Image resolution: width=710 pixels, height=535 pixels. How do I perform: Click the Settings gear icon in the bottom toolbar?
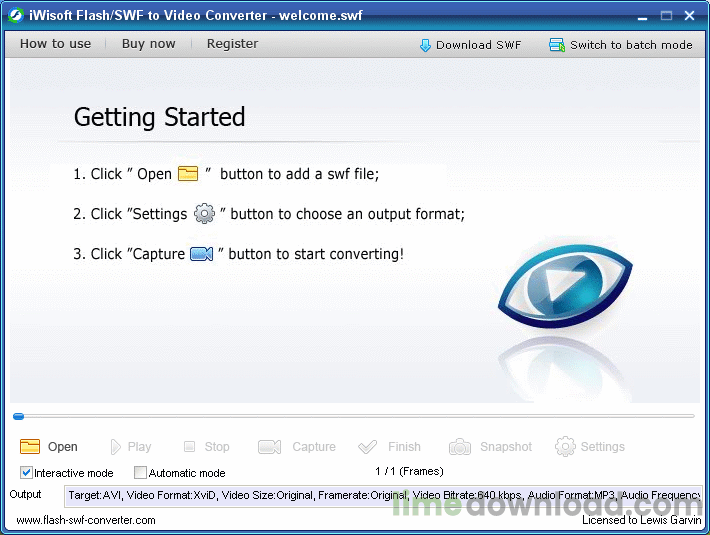[x=565, y=446]
